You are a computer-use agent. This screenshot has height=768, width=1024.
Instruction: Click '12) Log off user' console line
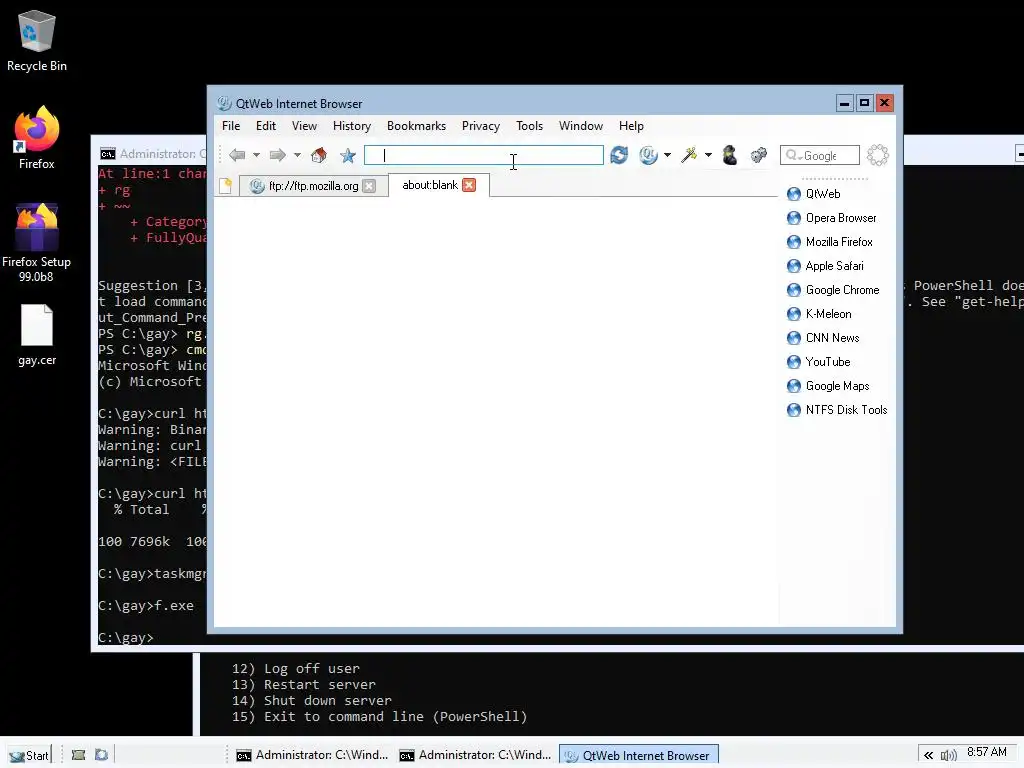click(x=296, y=669)
